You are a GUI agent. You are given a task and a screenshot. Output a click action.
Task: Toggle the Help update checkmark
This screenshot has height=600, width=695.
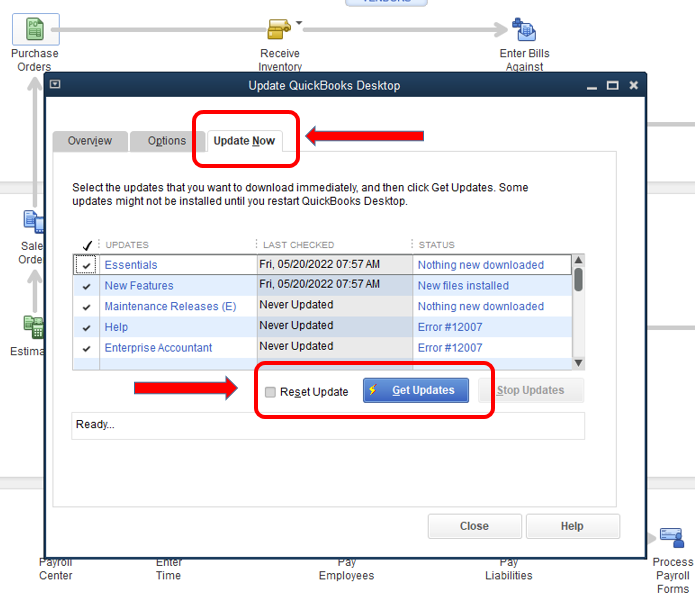86,327
